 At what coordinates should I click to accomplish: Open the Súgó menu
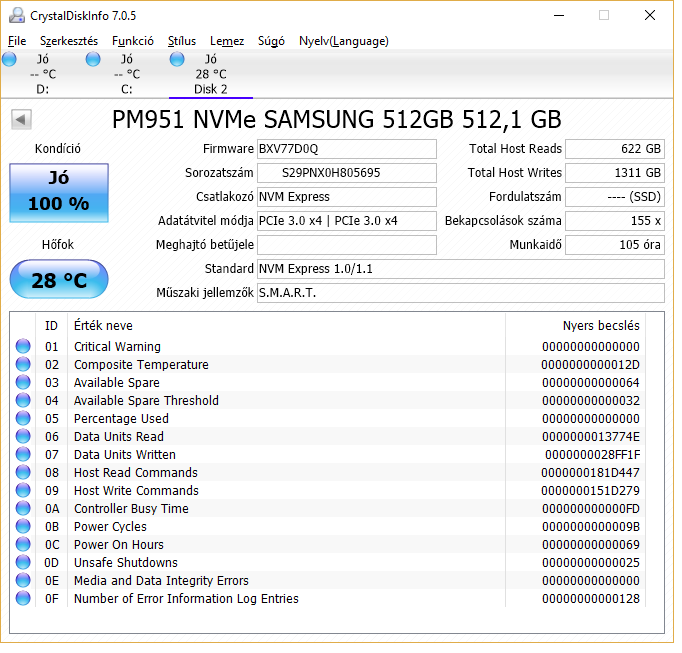[x=271, y=41]
